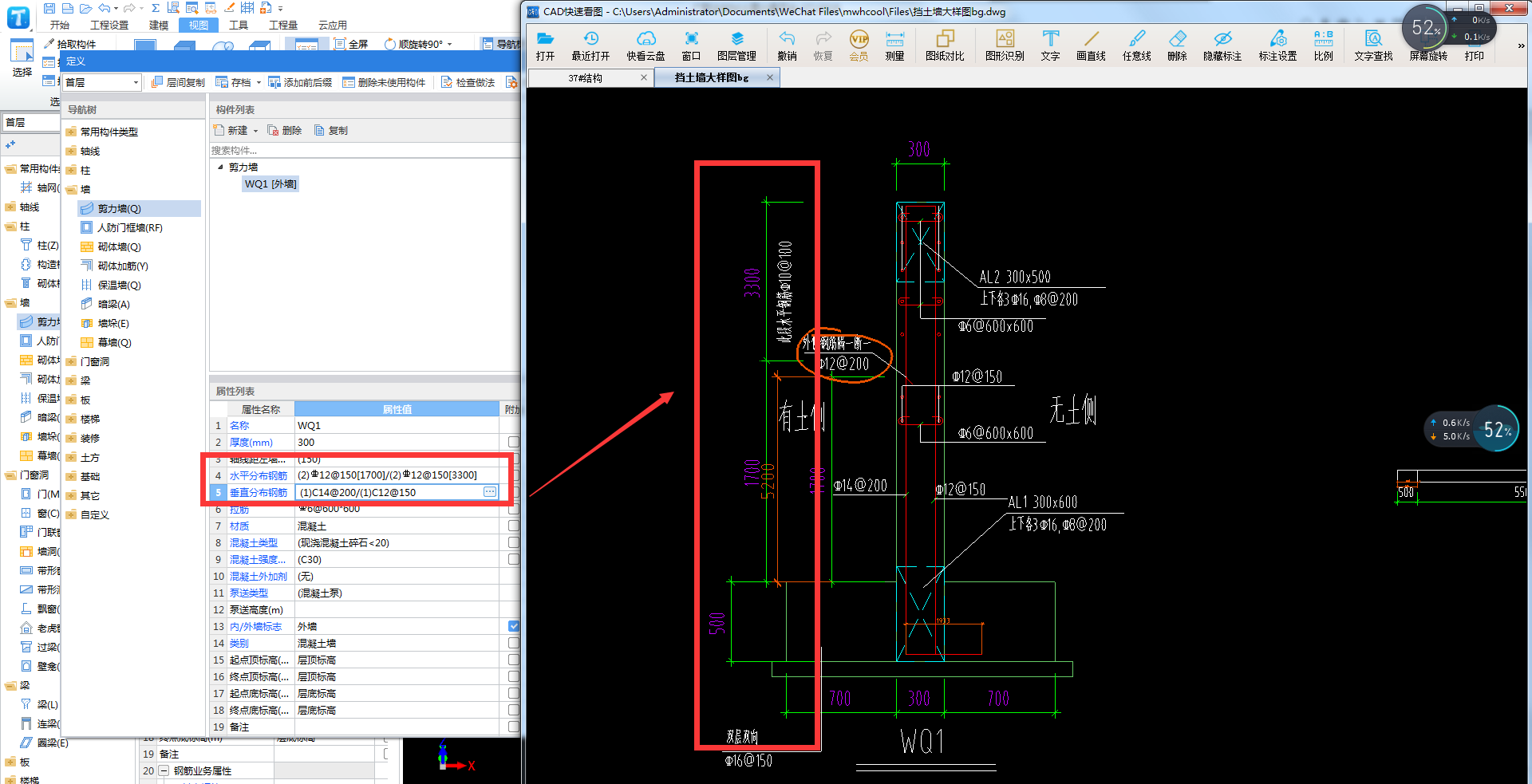Select 砌体加筋(Y) in navigation tree

coord(115,266)
